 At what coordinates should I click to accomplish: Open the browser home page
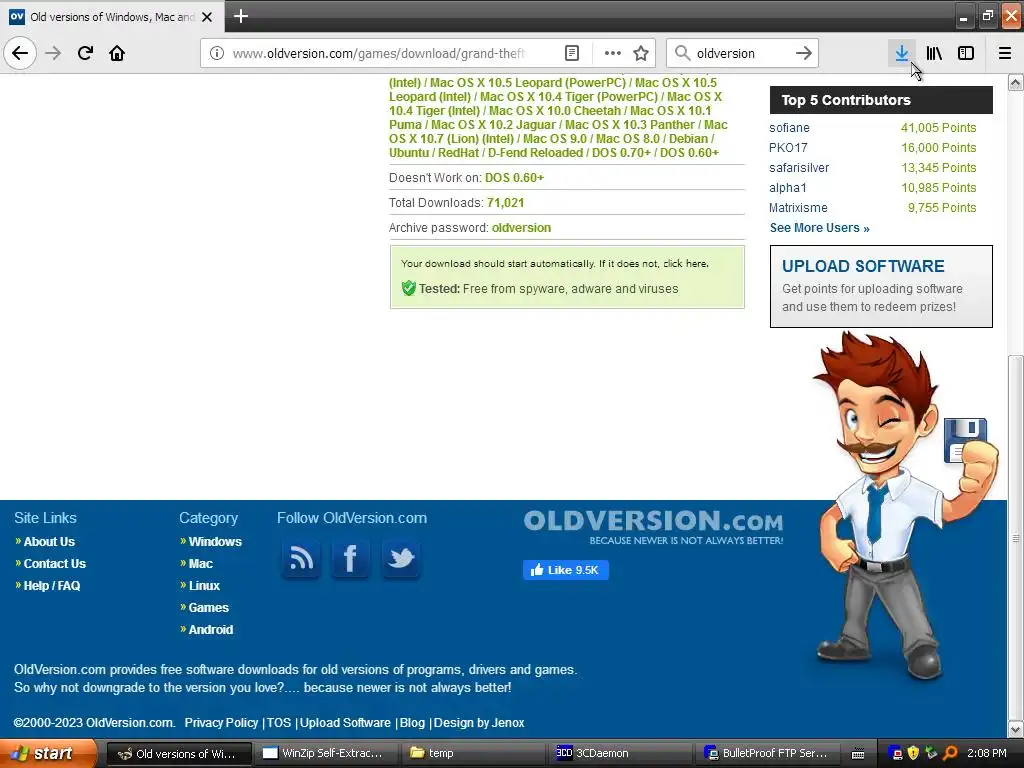[117, 53]
